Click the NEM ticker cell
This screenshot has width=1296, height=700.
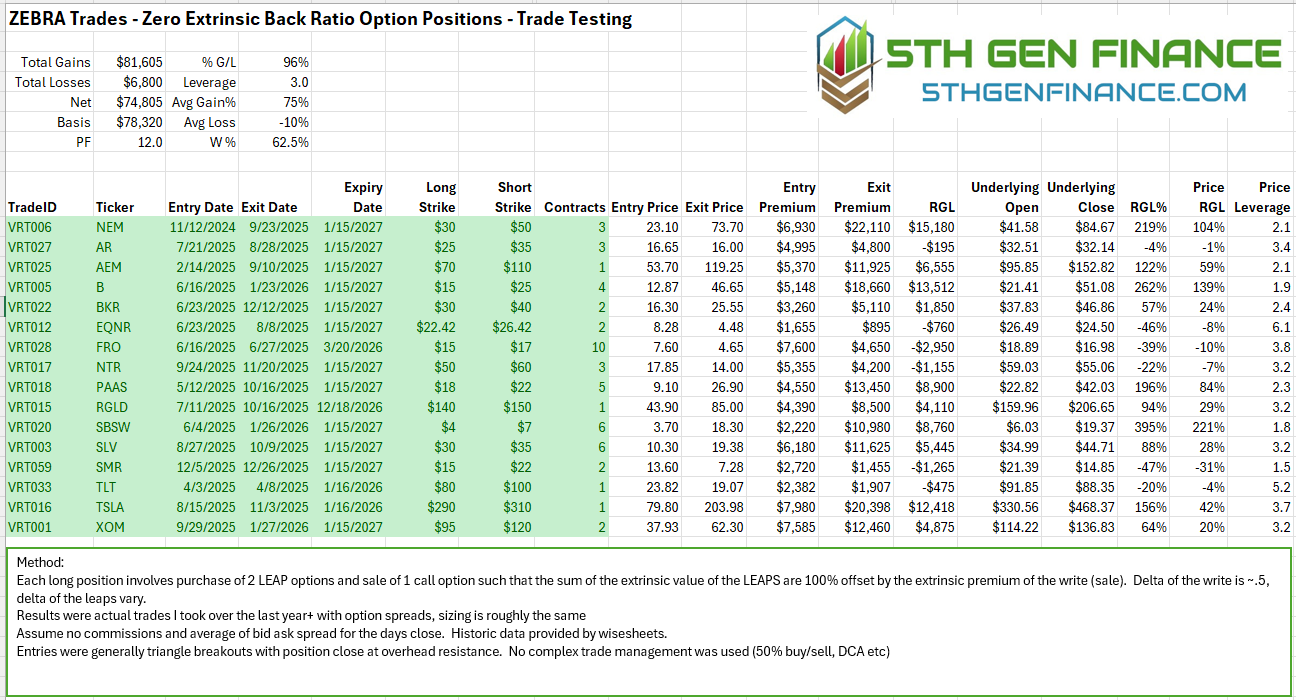(109, 227)
